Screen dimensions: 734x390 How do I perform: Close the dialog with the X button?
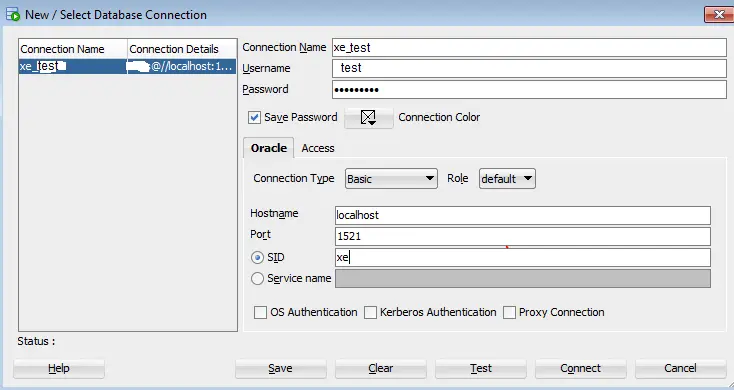tap(719, 15)
